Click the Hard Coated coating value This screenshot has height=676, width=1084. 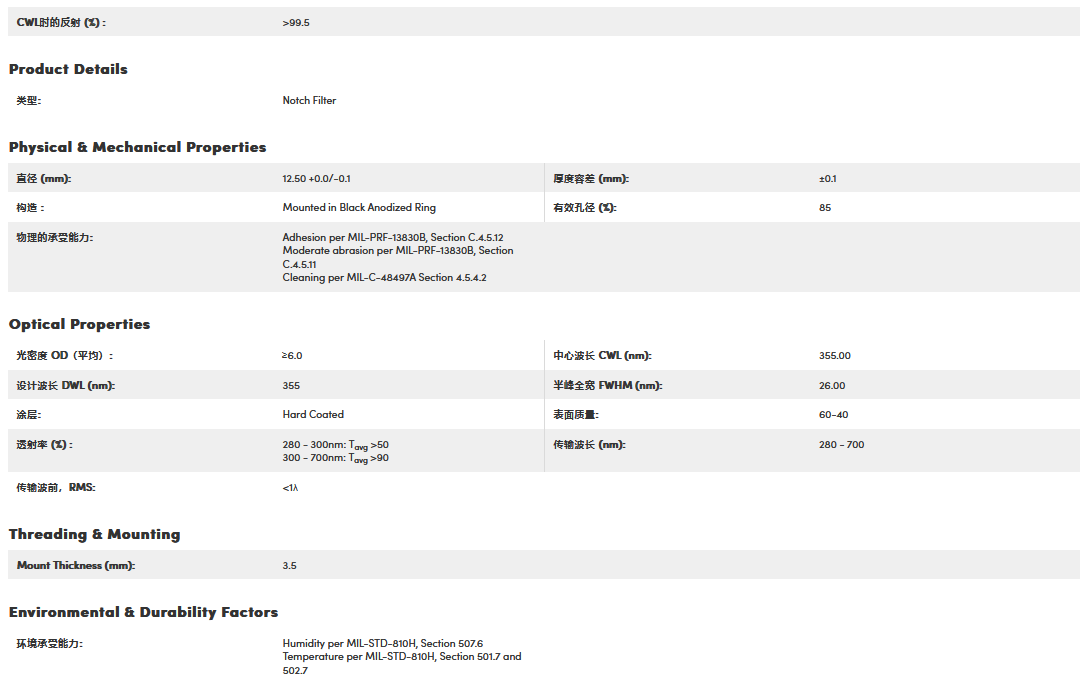[x=313, y=415]
